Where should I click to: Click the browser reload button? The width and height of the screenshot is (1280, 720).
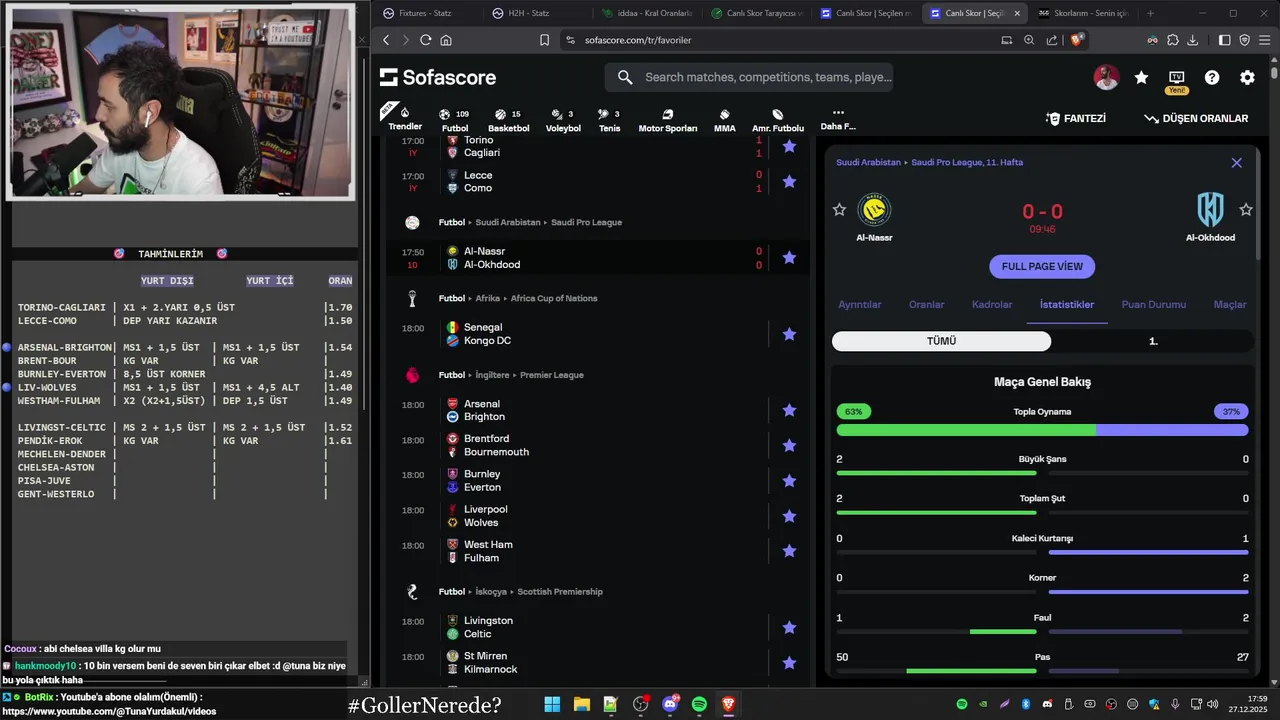tap(425, 40)
